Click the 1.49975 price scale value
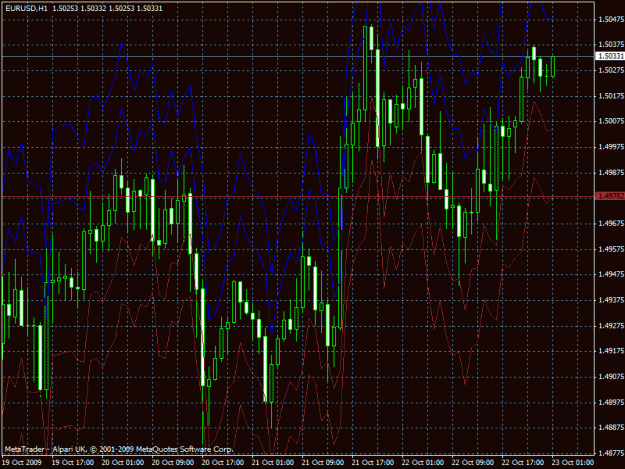The height and width of the screenshot is (469, 625). point(611,147)
